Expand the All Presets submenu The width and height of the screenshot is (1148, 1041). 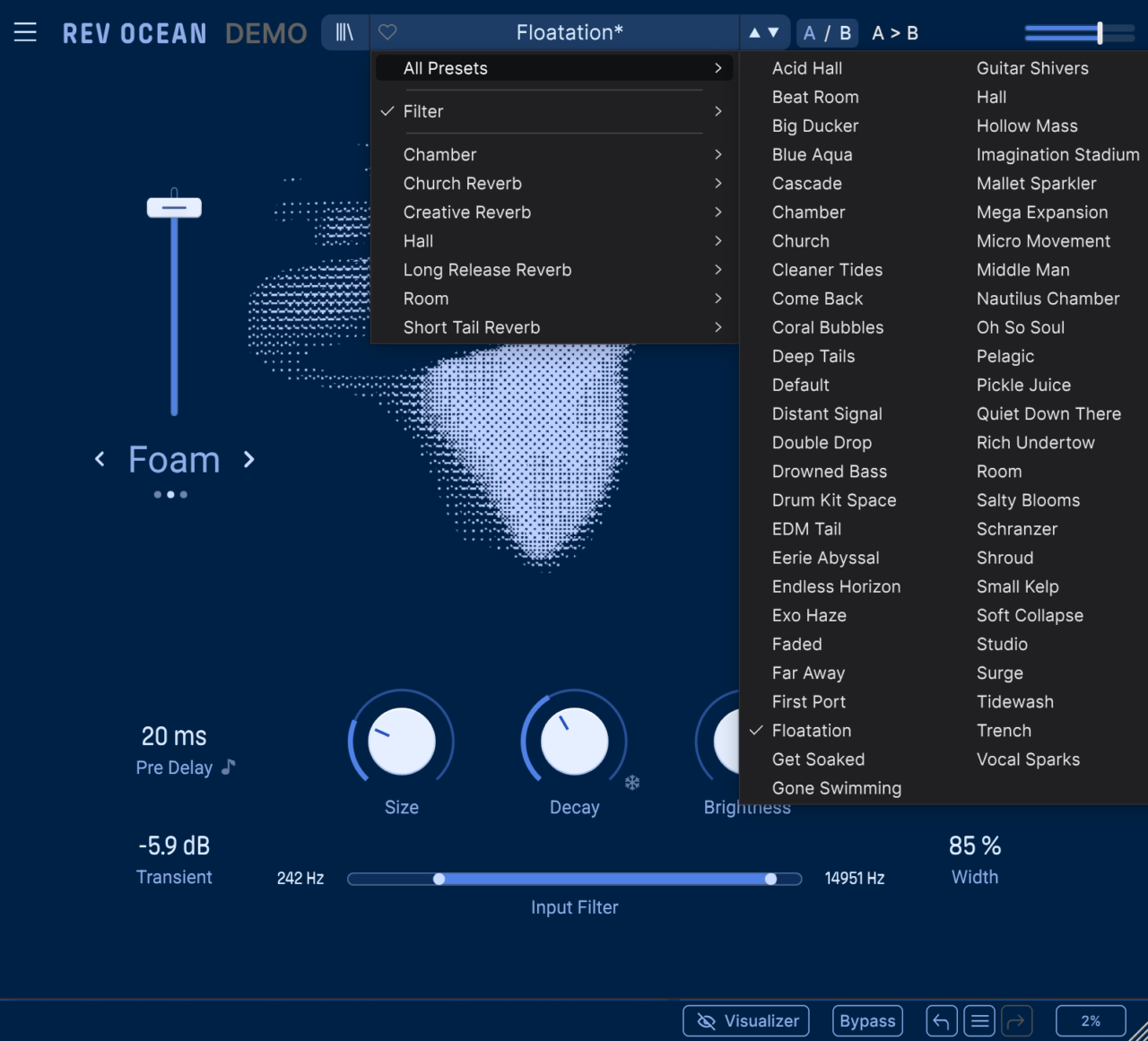552,68
